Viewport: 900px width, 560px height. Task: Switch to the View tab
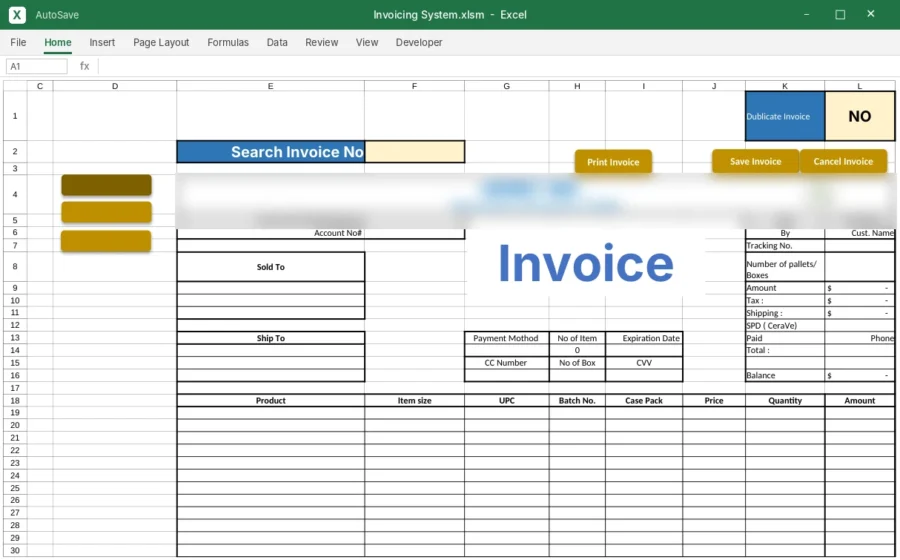click(x=367, y=42)
